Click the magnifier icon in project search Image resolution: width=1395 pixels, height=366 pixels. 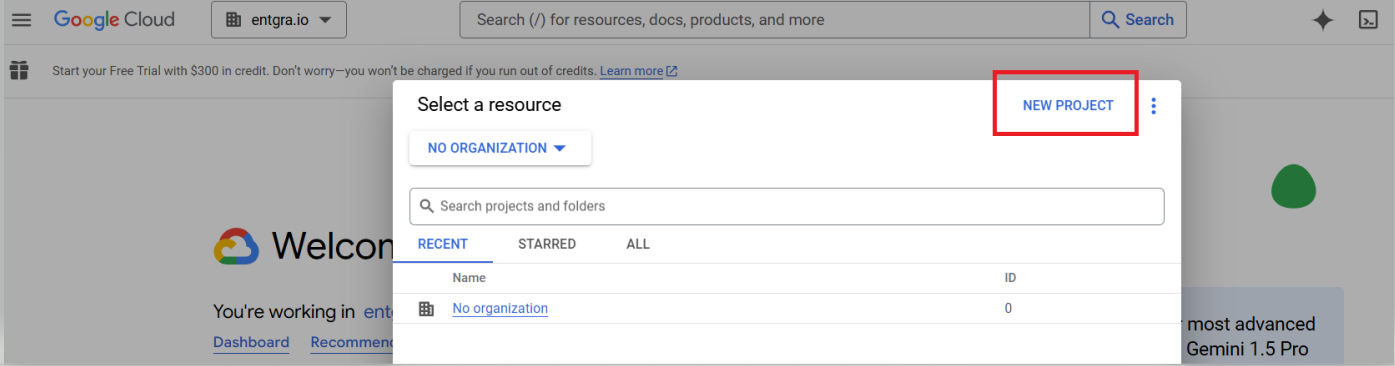coord(426,206)
